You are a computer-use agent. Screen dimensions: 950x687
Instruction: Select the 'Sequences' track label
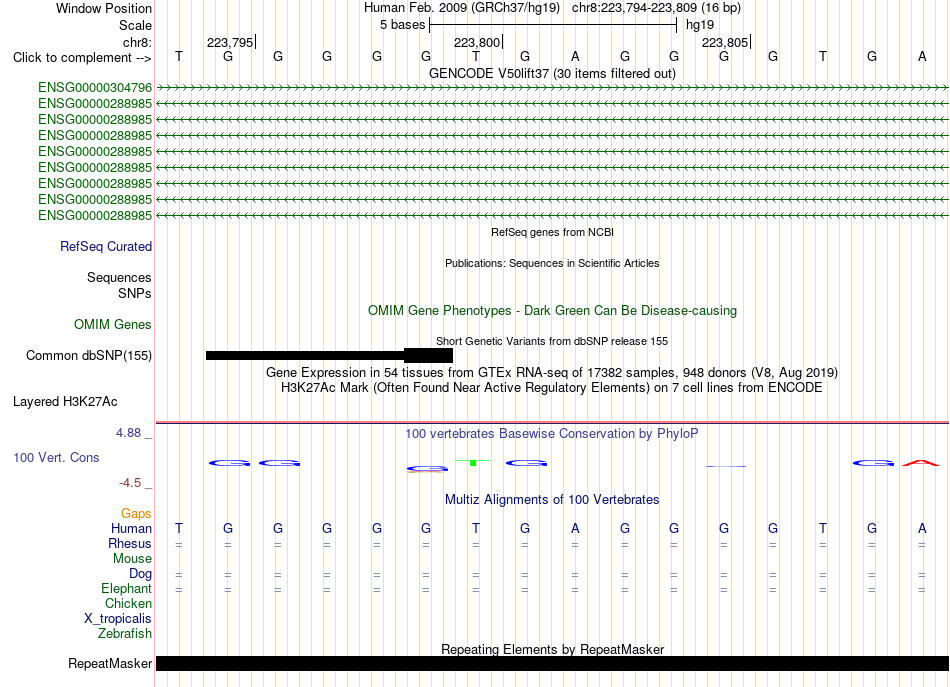[x=119, y=277]
